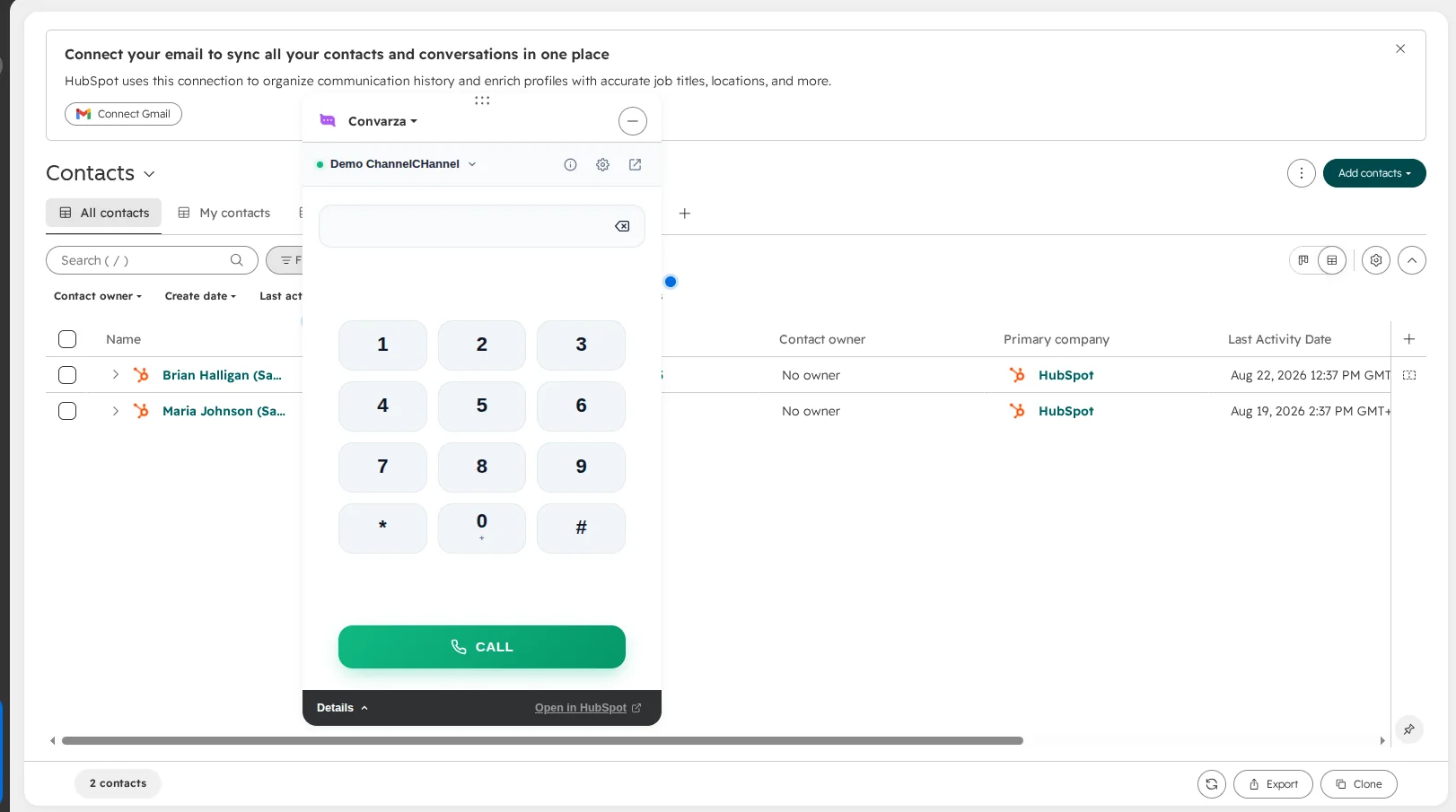1456x812 pixels.
Task: Click Connect Gmail button
Action: coord(123,114)
